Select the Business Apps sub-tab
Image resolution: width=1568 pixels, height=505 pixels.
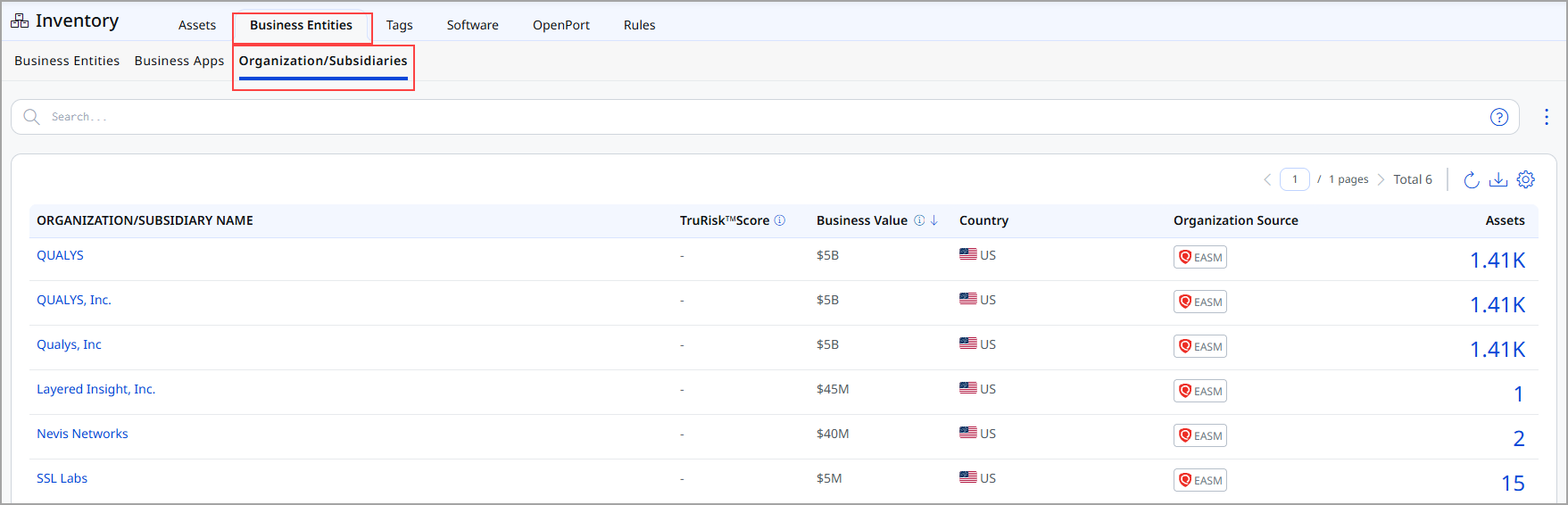coord(179,61)
